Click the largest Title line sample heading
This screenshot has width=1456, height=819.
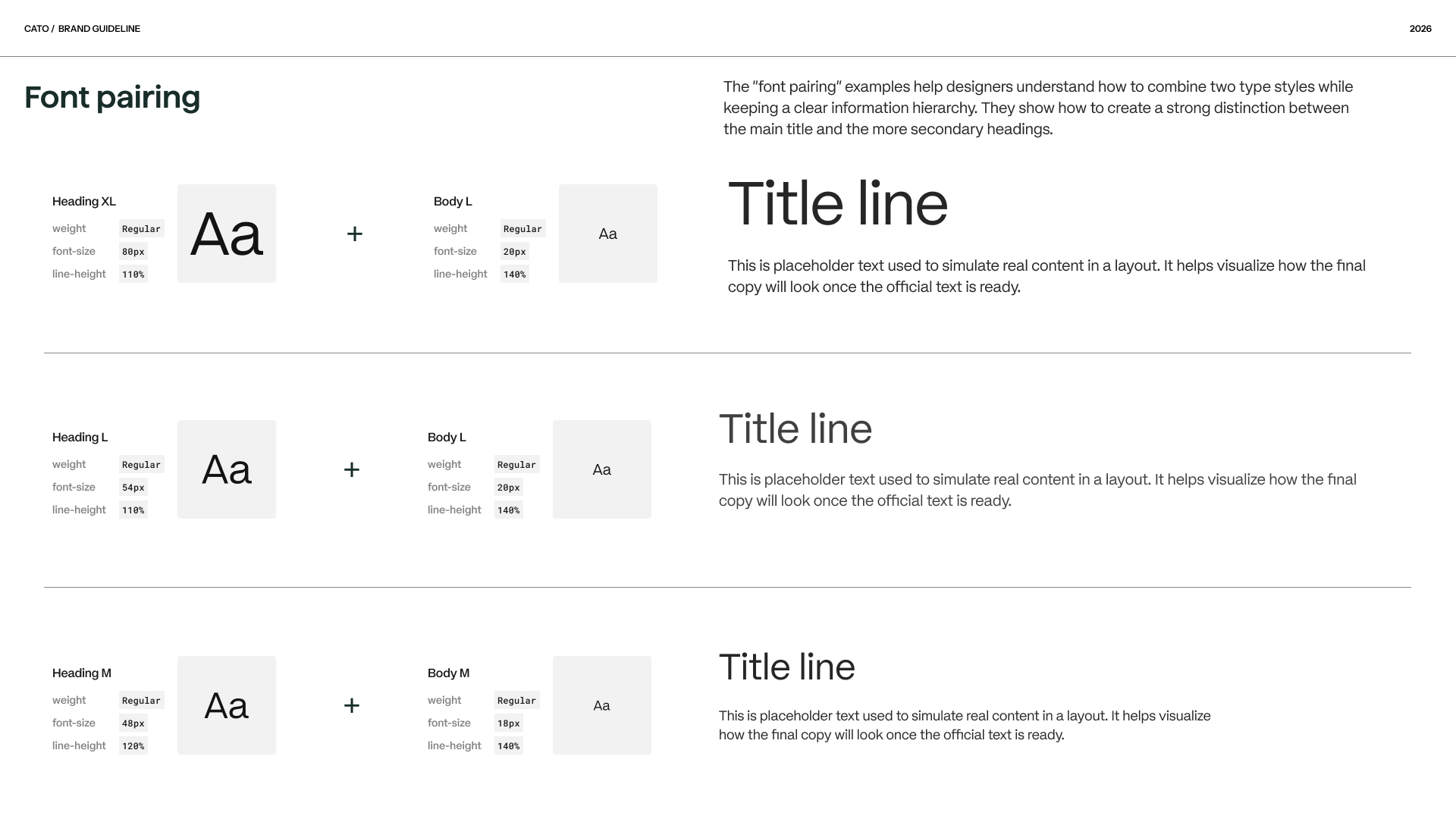838,204
